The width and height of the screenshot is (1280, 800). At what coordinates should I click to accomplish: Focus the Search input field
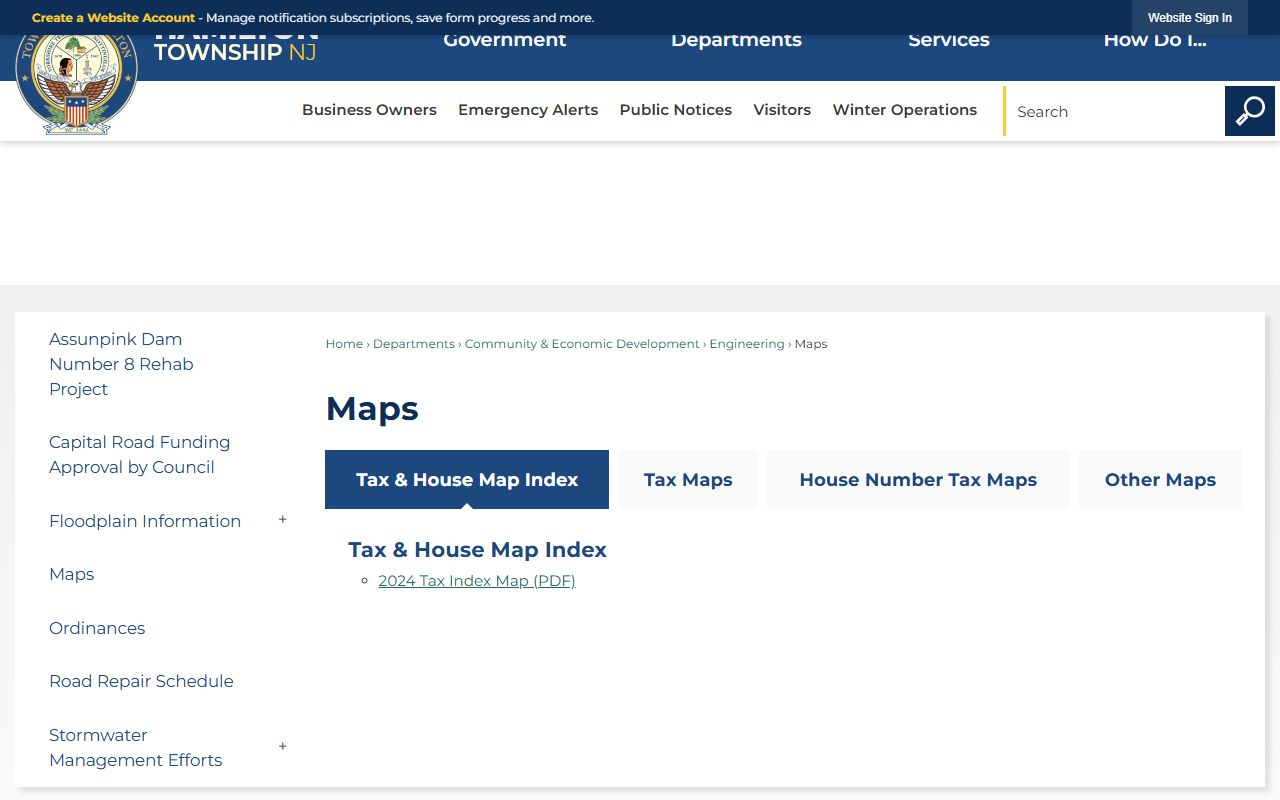coord(1115,111)
